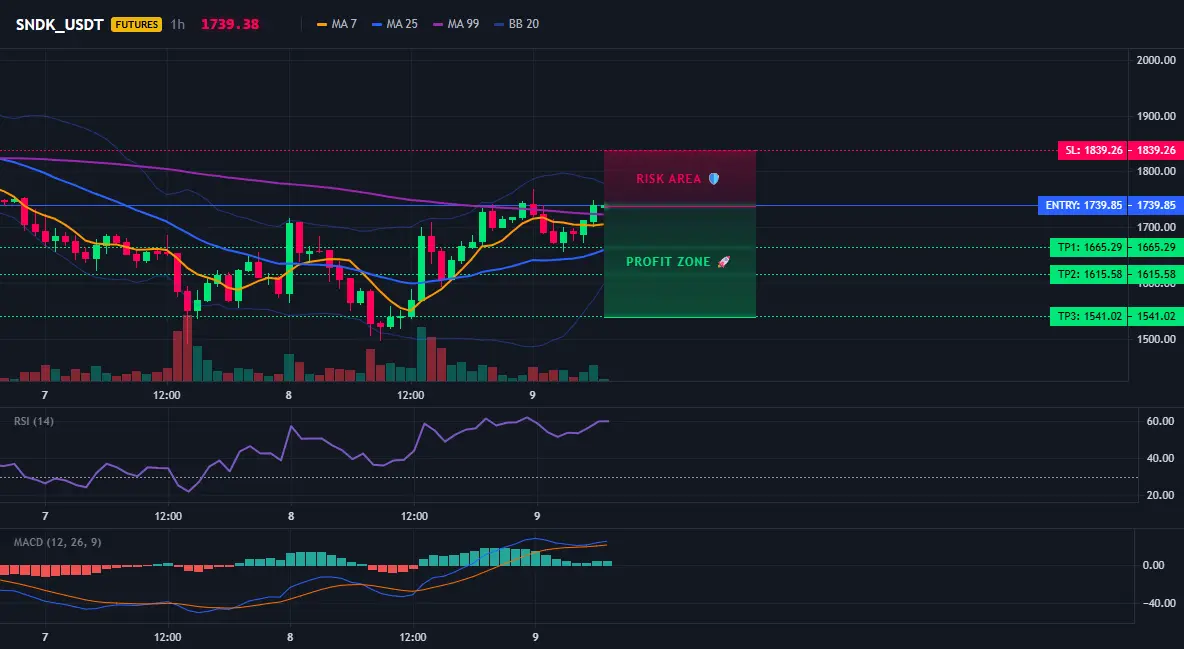The image size is (1184, 649).
Task: Click the rocket icon beside PROFIT ZONE
Action: pos(723,262)
